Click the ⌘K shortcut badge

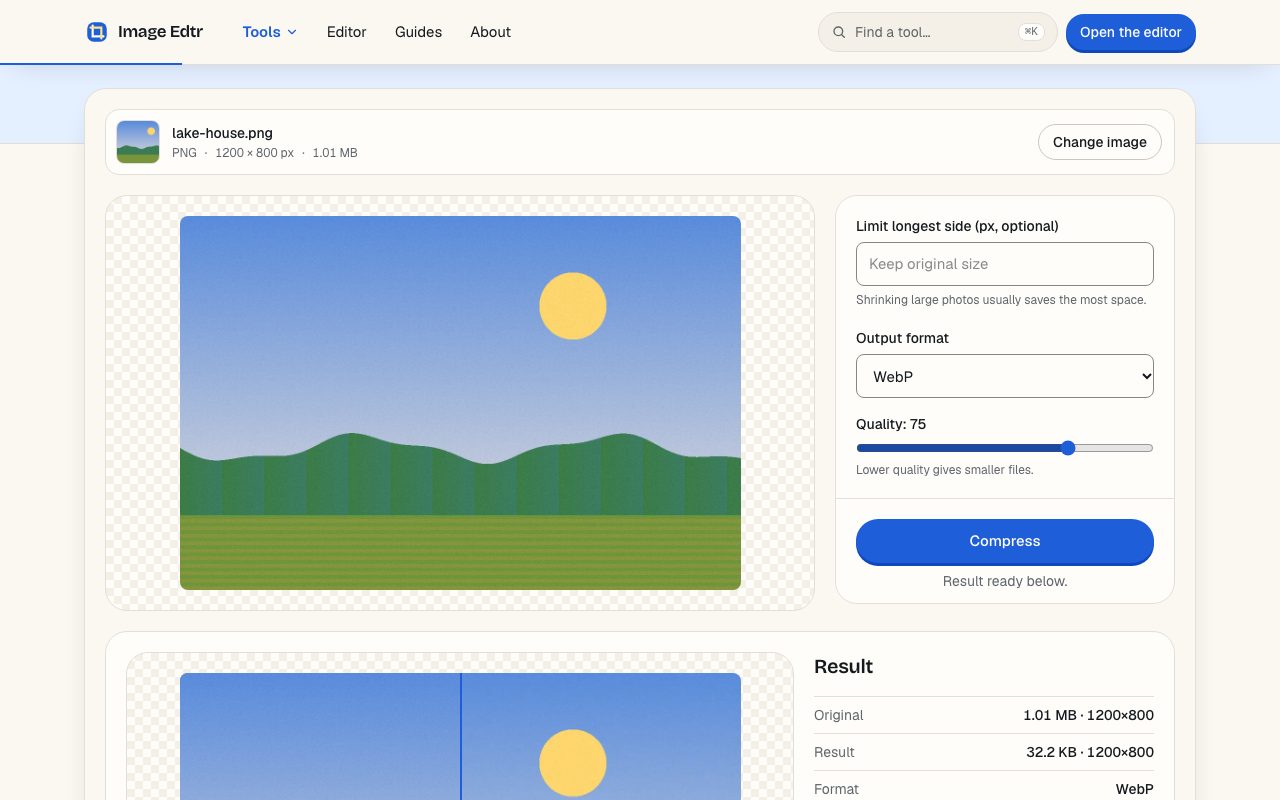pyautogui.click(x=1031, y=32)
